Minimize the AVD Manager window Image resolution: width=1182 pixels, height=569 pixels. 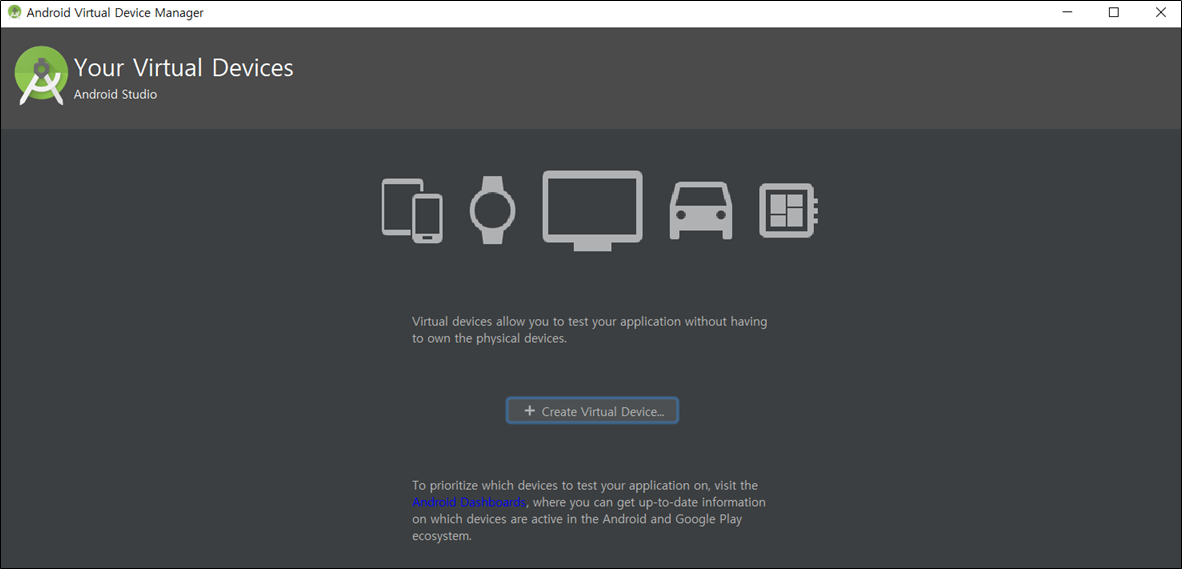1067,13
